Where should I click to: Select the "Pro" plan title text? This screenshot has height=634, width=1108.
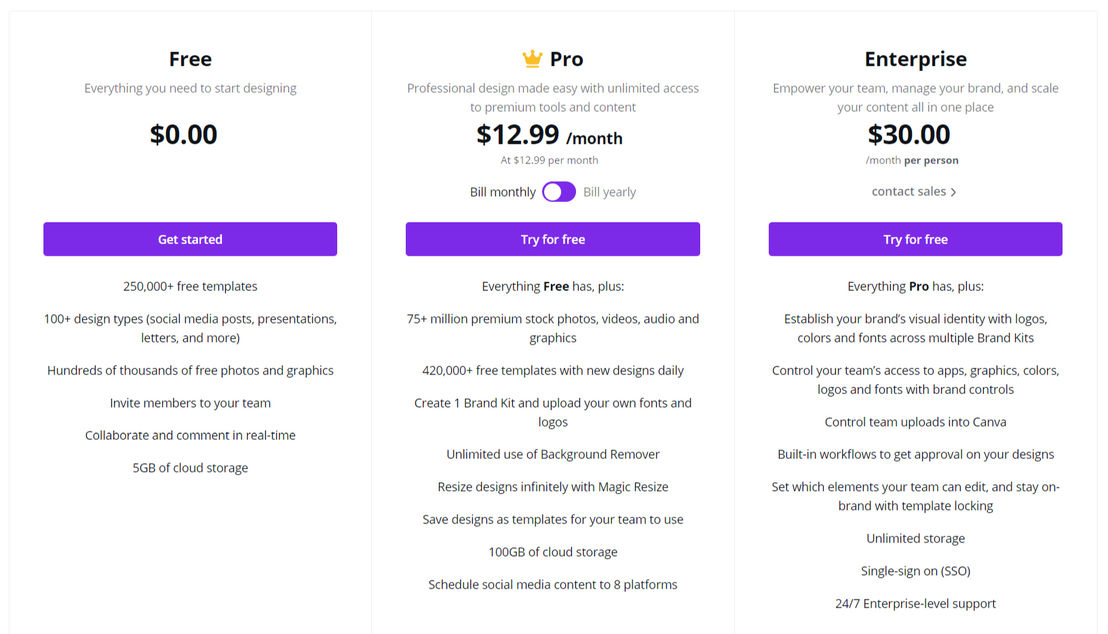point(566,59)
